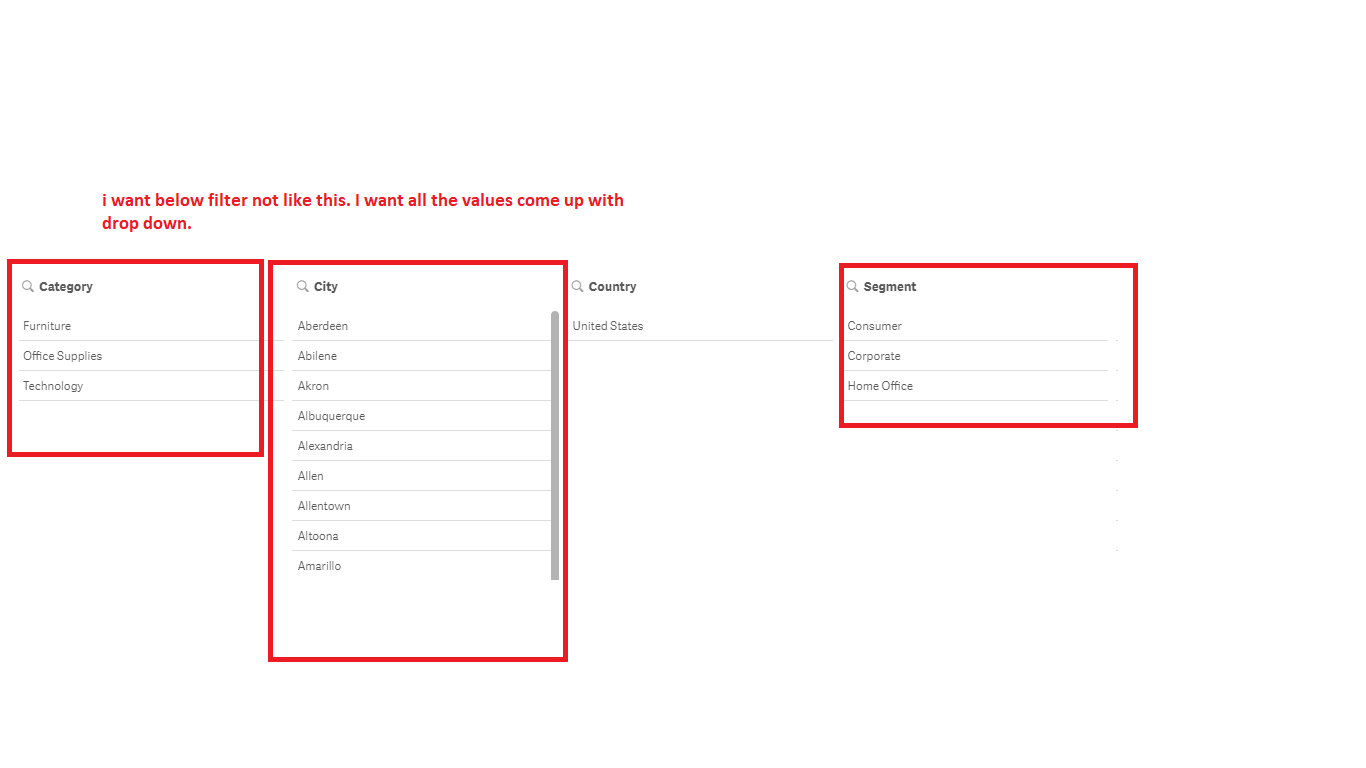Select Alexandria city entry
This screenshot has height=768, width=1366.
point(325,446)
